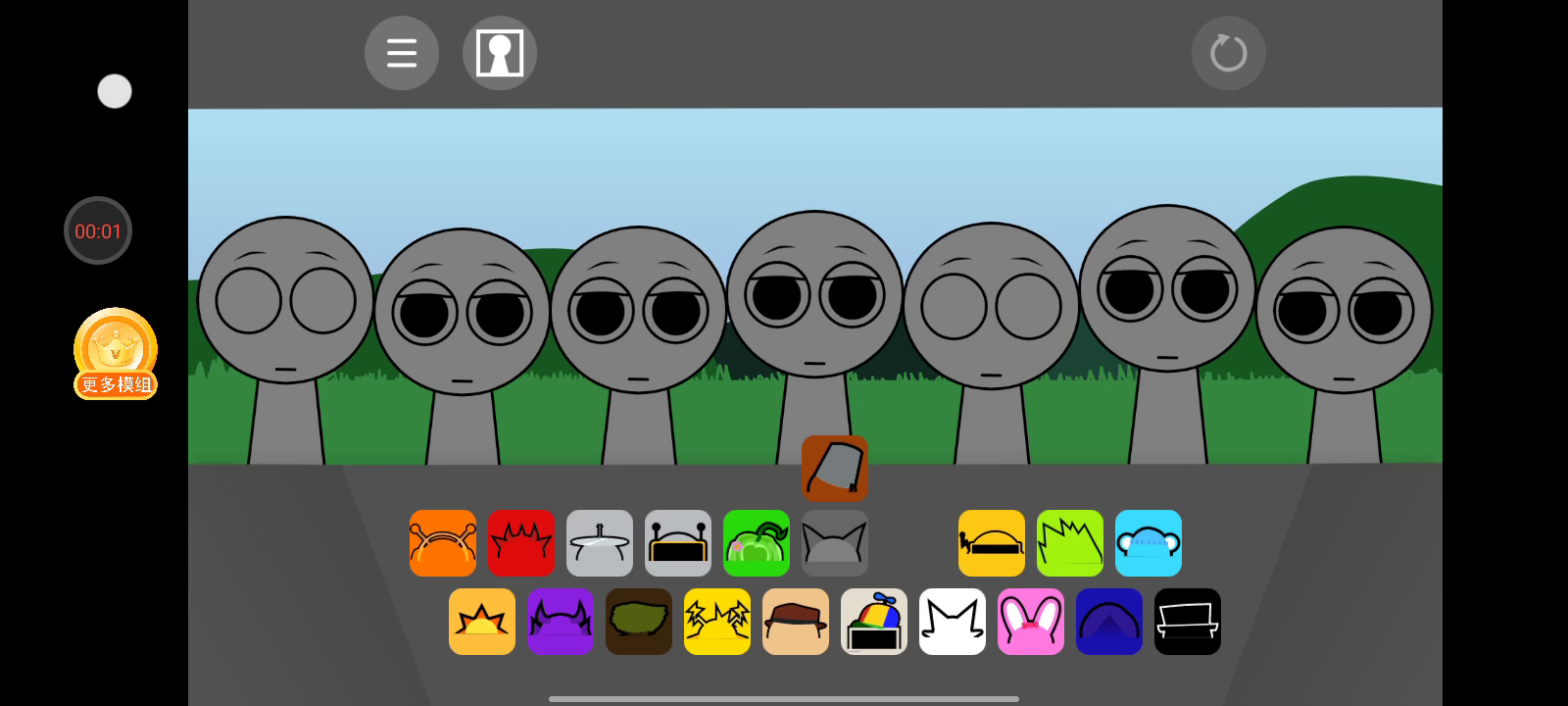
Task: Choose the black icon with white hat outline
Action: pyautogui.click(x=1188, y=622)
